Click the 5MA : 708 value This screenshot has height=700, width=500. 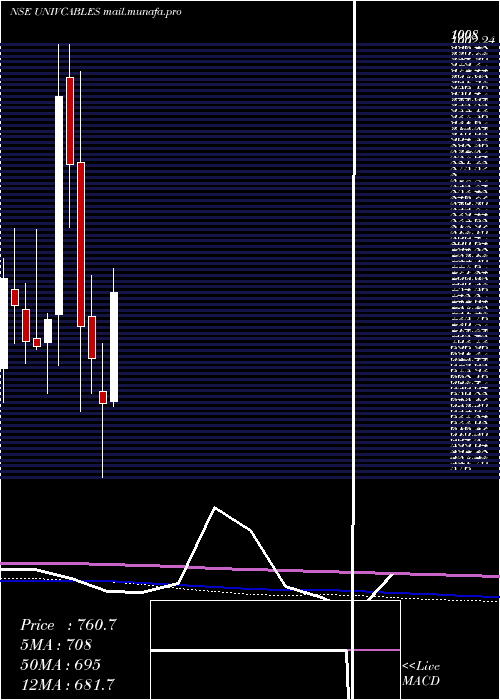coord(56,645)
